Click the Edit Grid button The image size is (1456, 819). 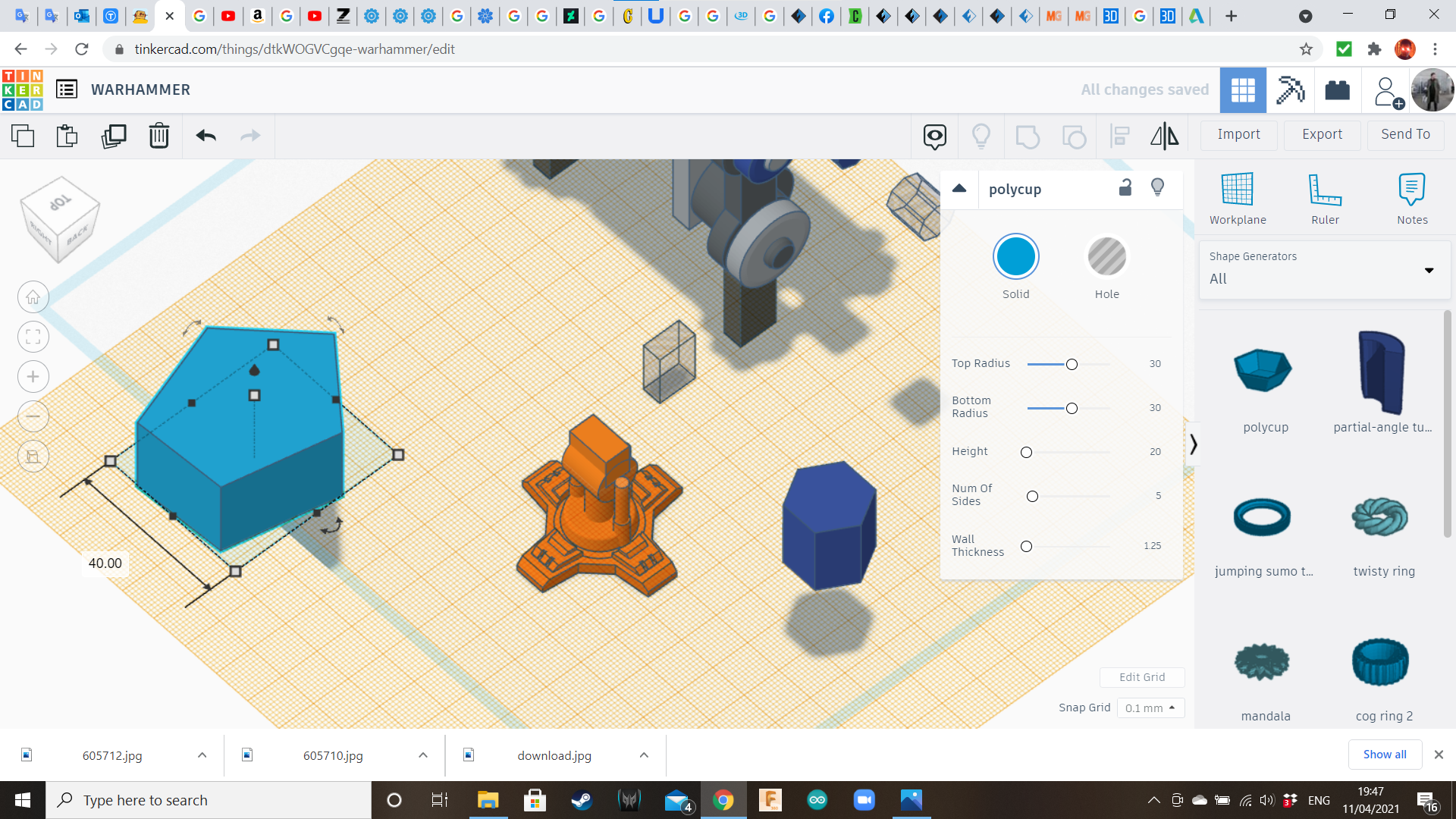coord(1141,677)
